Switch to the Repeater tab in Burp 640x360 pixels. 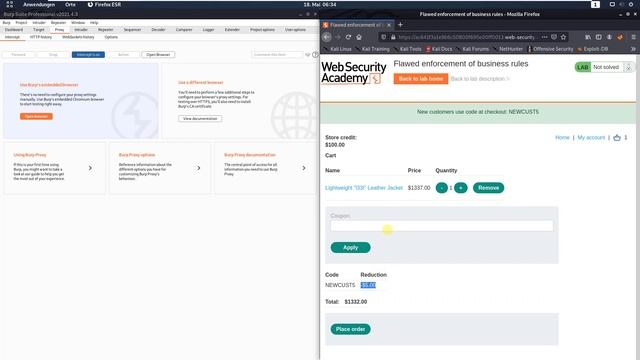106,30
